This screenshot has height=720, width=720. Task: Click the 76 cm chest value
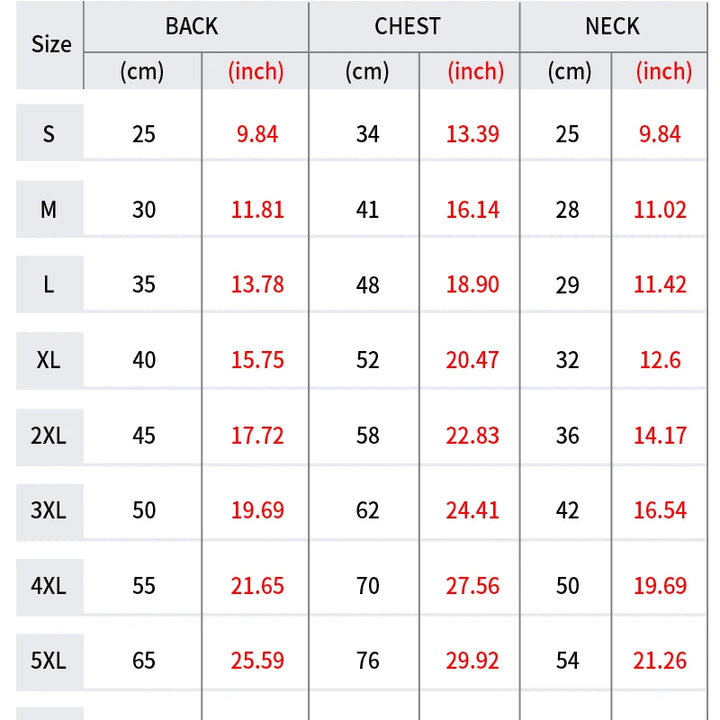pyautogui.click(x=368, y=661)
